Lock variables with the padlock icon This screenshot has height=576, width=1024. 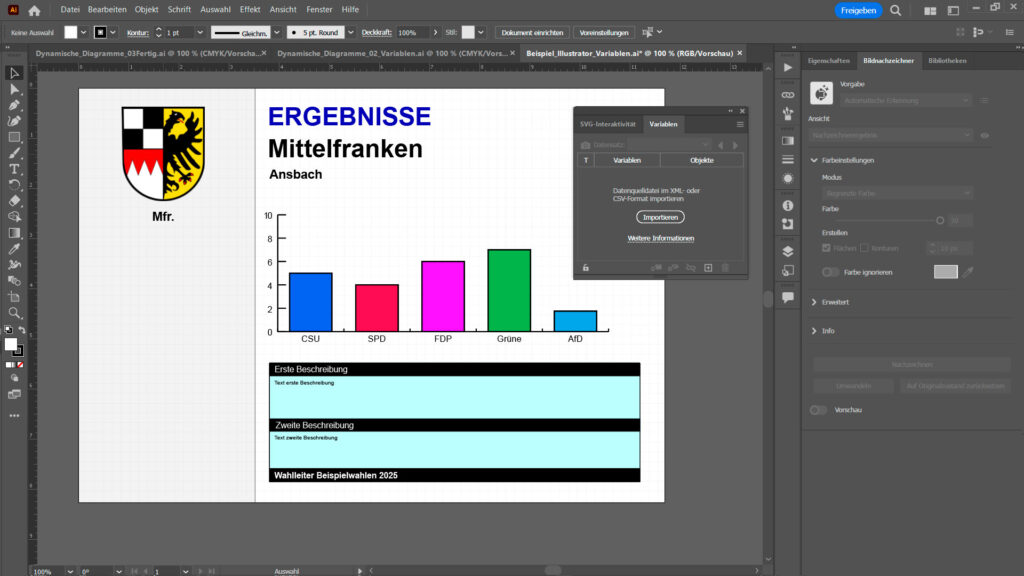click(586, 268)
